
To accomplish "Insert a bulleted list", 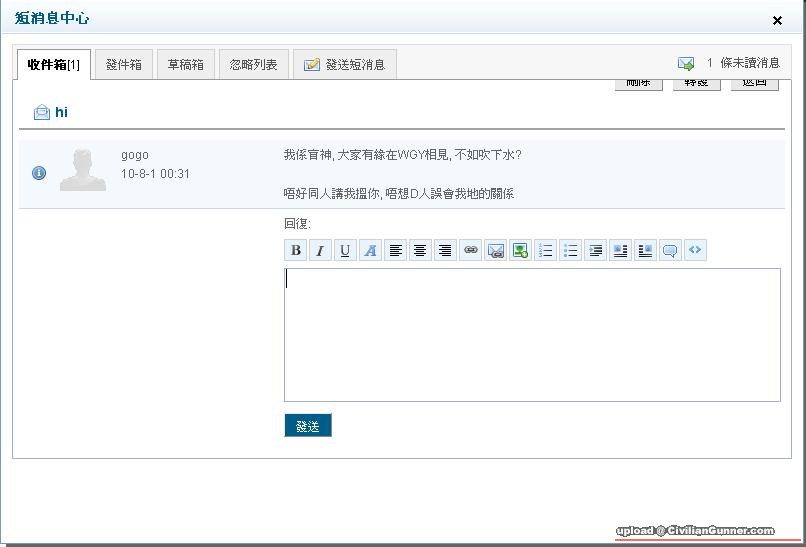I will pos(570,250).
